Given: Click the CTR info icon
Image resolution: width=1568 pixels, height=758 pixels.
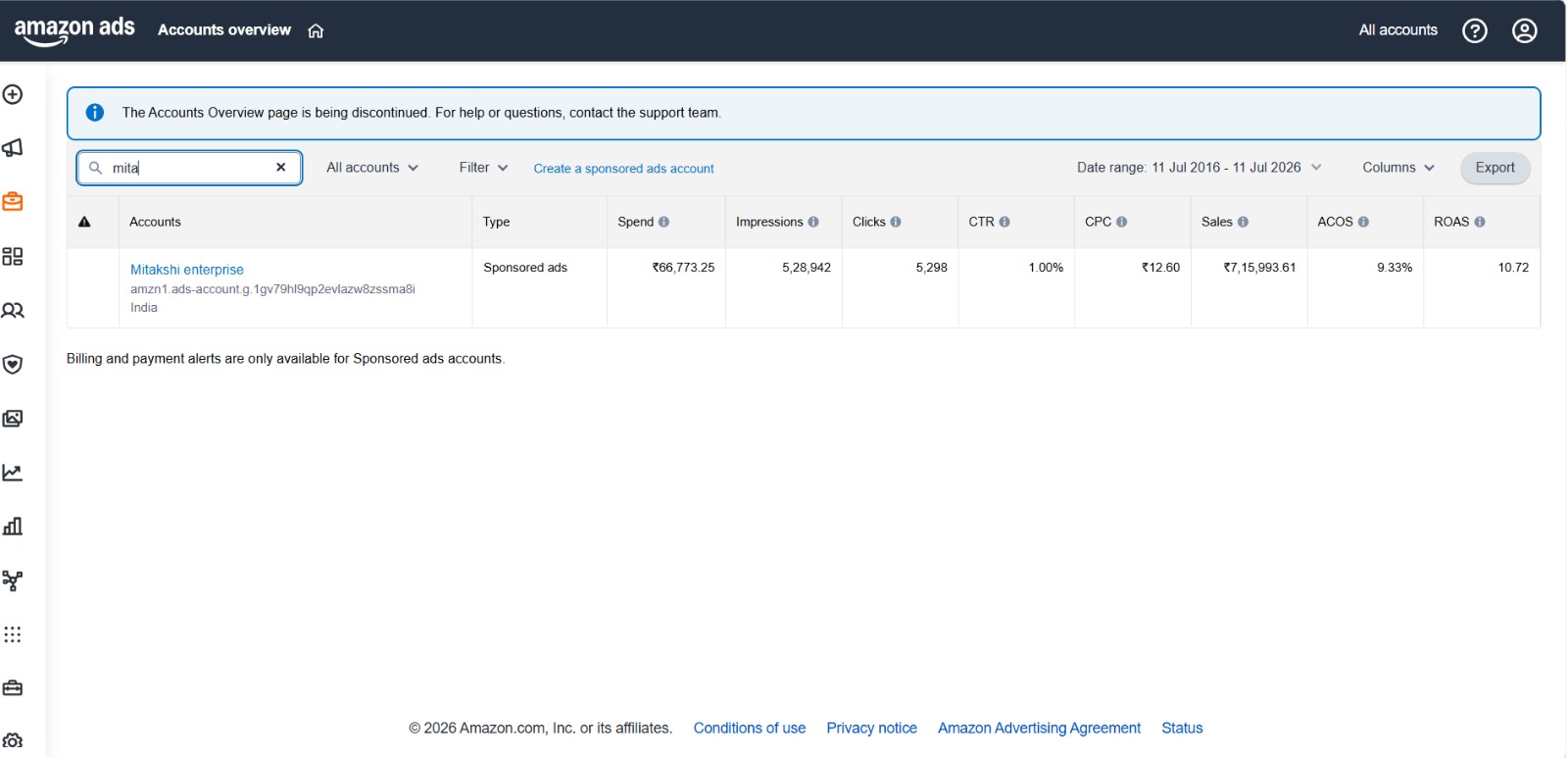Looking at the screenshot, I should pos(1004,222).
